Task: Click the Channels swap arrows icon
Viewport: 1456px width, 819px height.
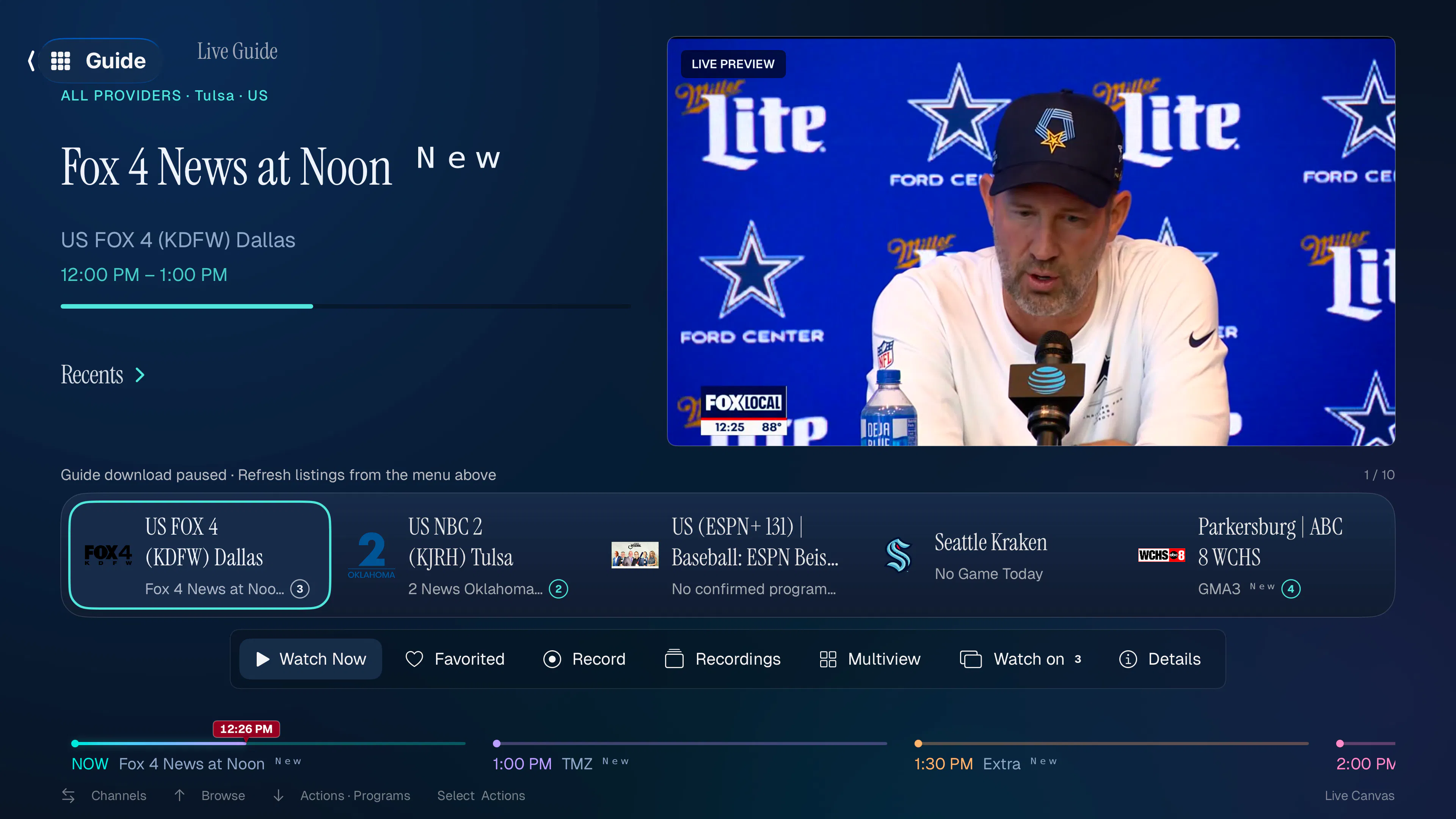Action: click(68, 795)
